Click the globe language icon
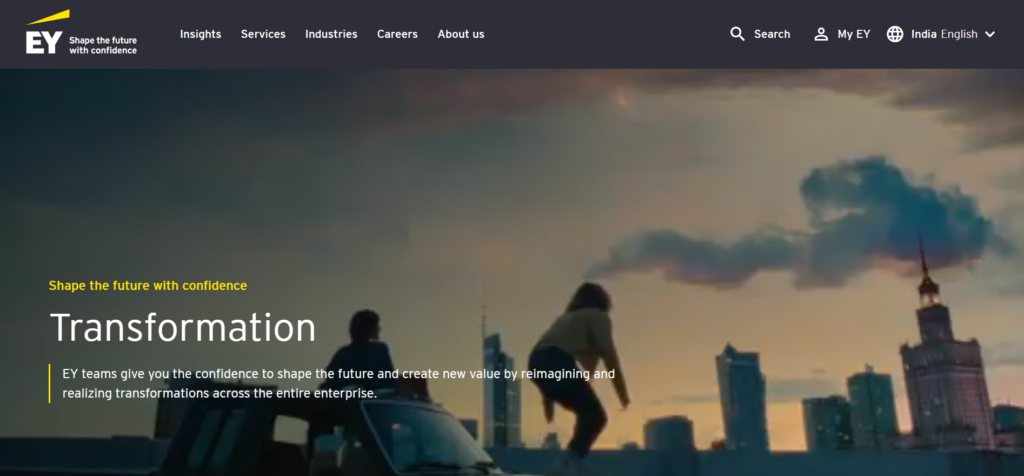Screen dimensions: 1024x476 pos(895,34)
